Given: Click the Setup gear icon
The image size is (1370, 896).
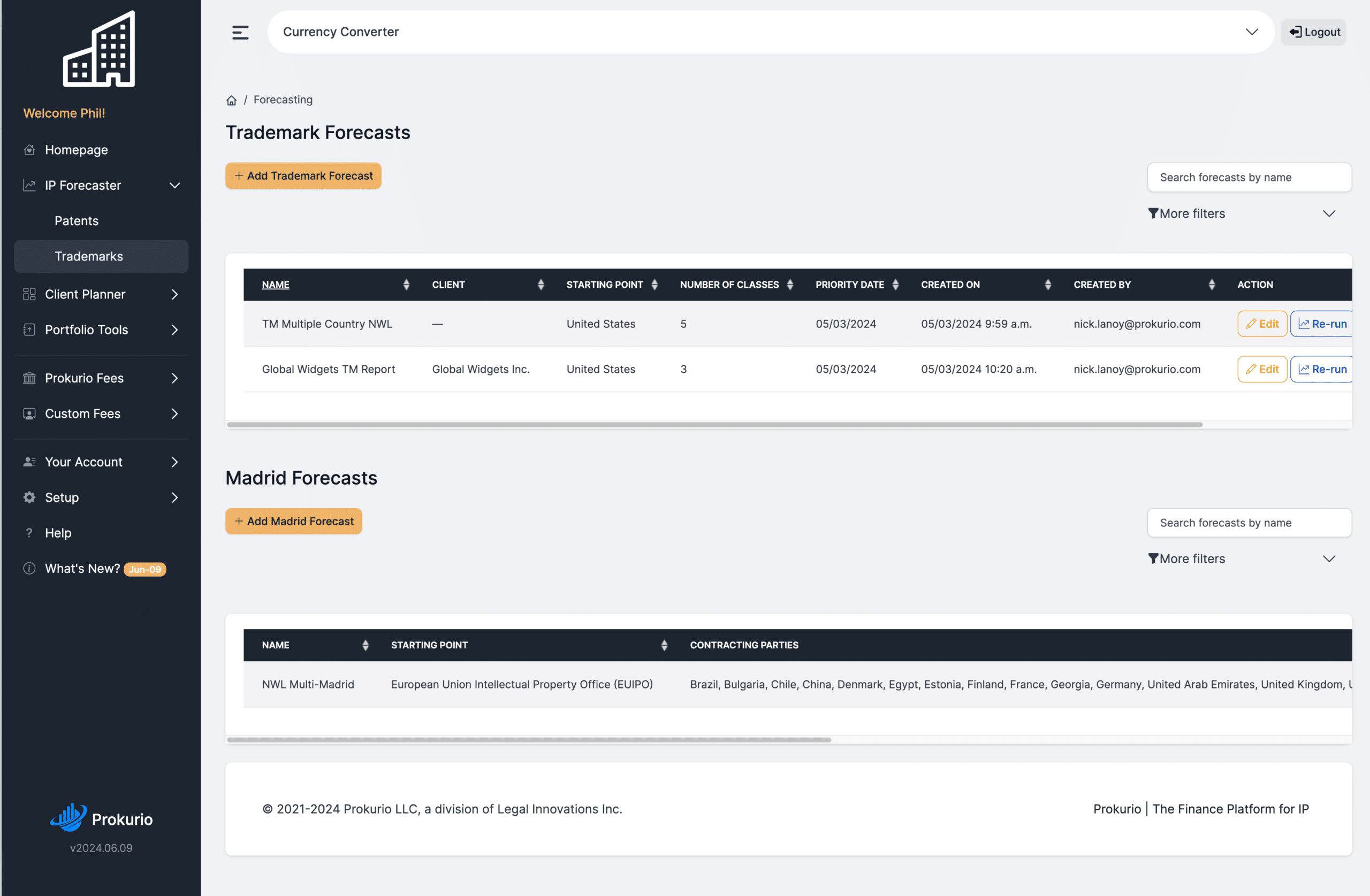Looking at the screenshot, I should coord(29,497).
